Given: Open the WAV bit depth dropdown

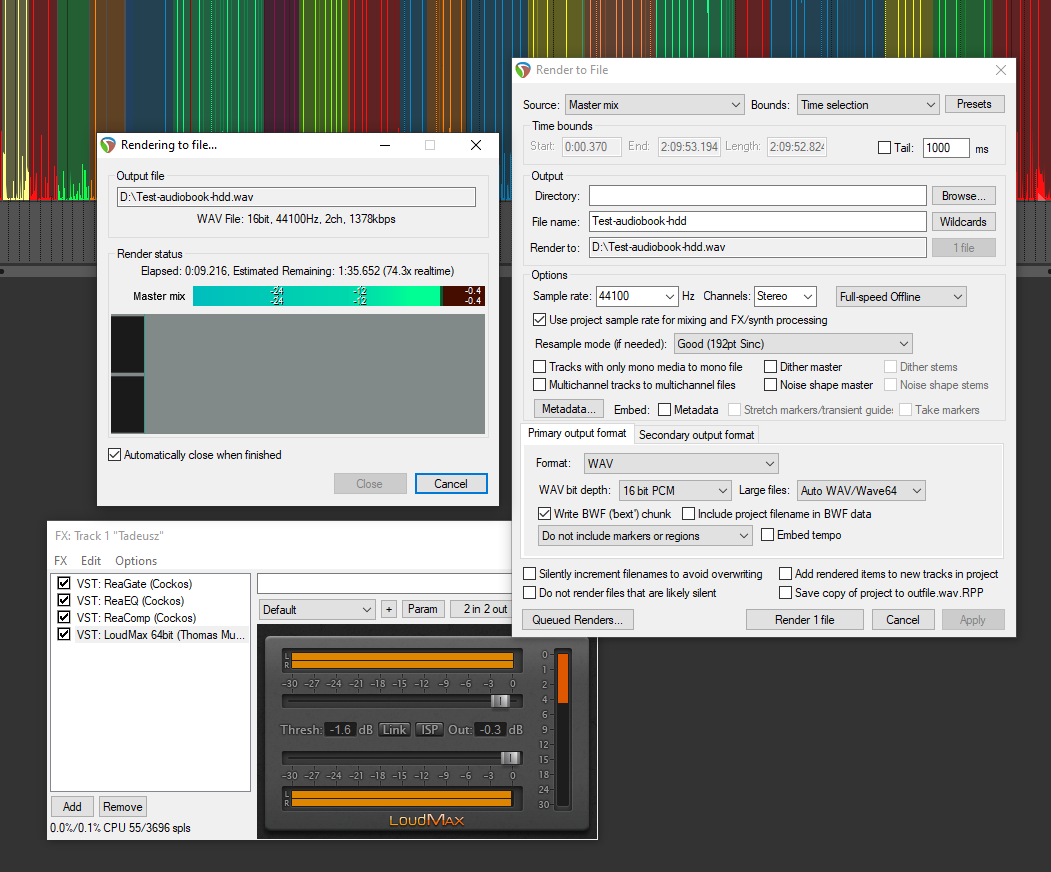Looking at the screenshot, I should (x=675, y=490).
